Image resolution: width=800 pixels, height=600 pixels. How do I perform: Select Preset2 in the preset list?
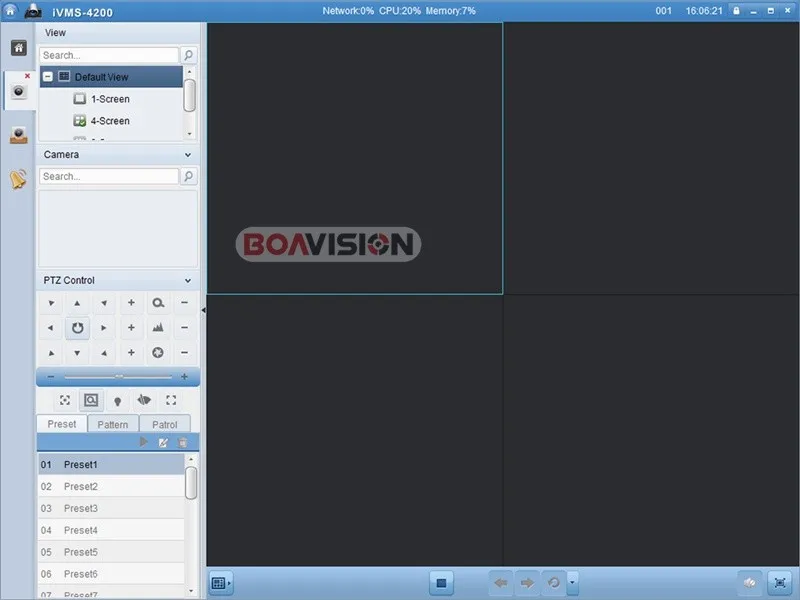click(x=111, y=486)
